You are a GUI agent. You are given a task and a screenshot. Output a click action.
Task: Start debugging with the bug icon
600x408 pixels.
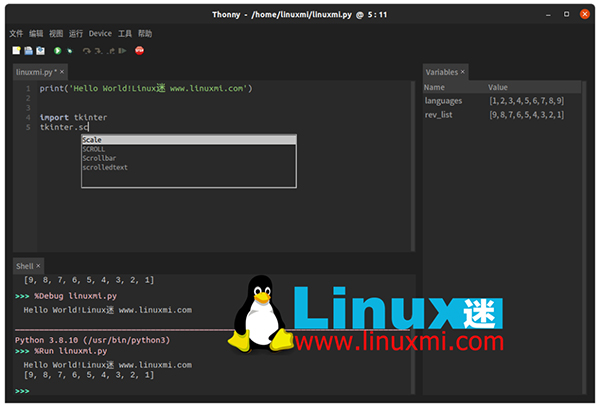70,51
